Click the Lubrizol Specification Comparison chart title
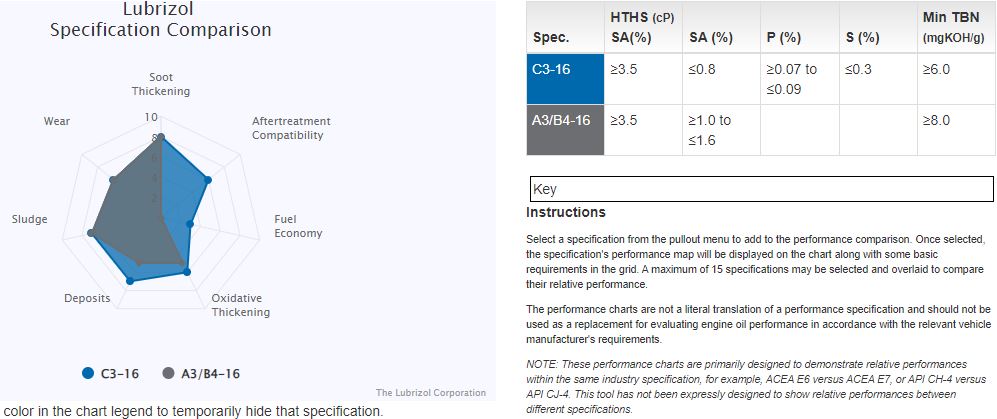Image resolution: width=997 pixels, height=419 pixels. click(x=161, y=20)
